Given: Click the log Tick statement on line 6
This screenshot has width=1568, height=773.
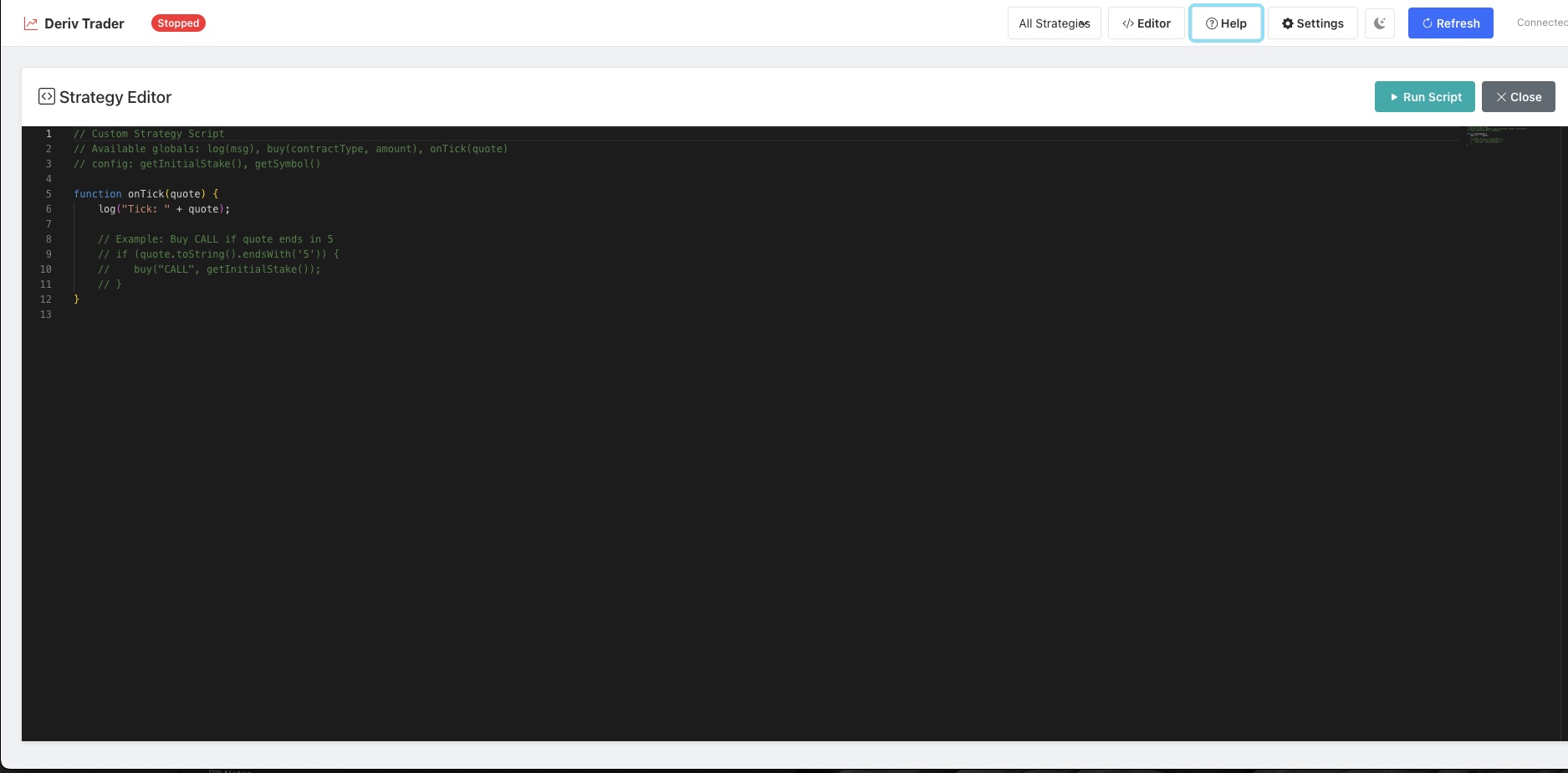Looking at the screenshot, I should click(164, 209).
